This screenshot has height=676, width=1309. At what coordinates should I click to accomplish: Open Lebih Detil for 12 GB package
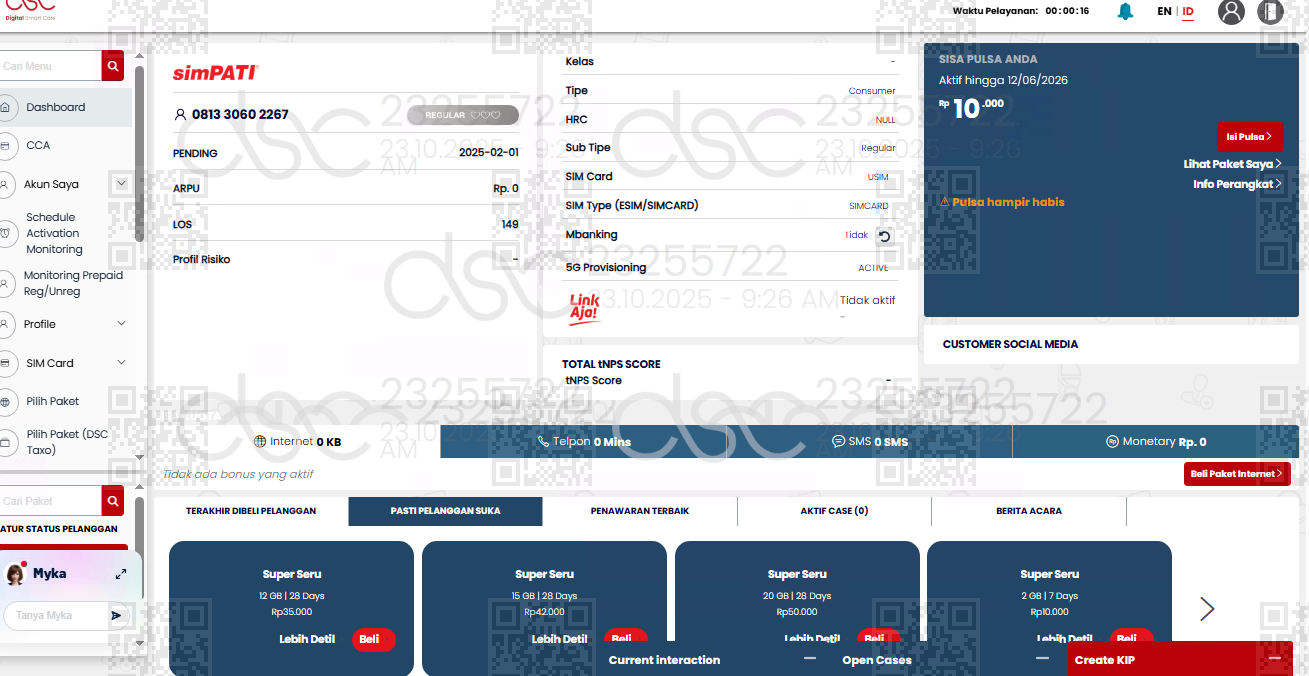click(x=307, y=639)
